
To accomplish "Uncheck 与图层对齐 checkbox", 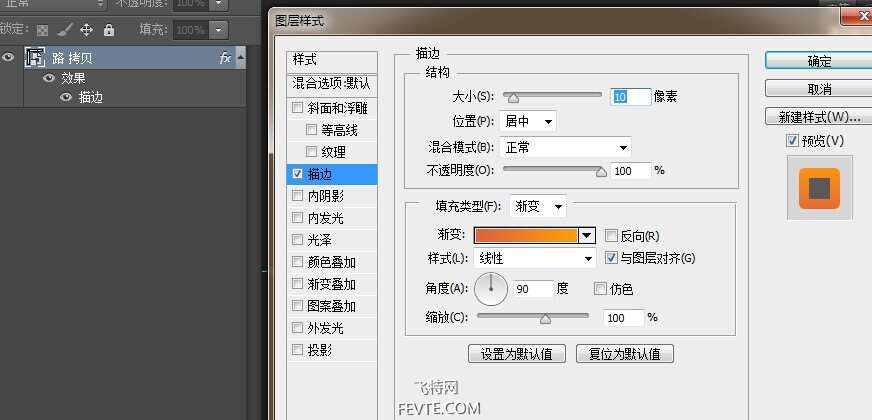I will coord(612,258).
